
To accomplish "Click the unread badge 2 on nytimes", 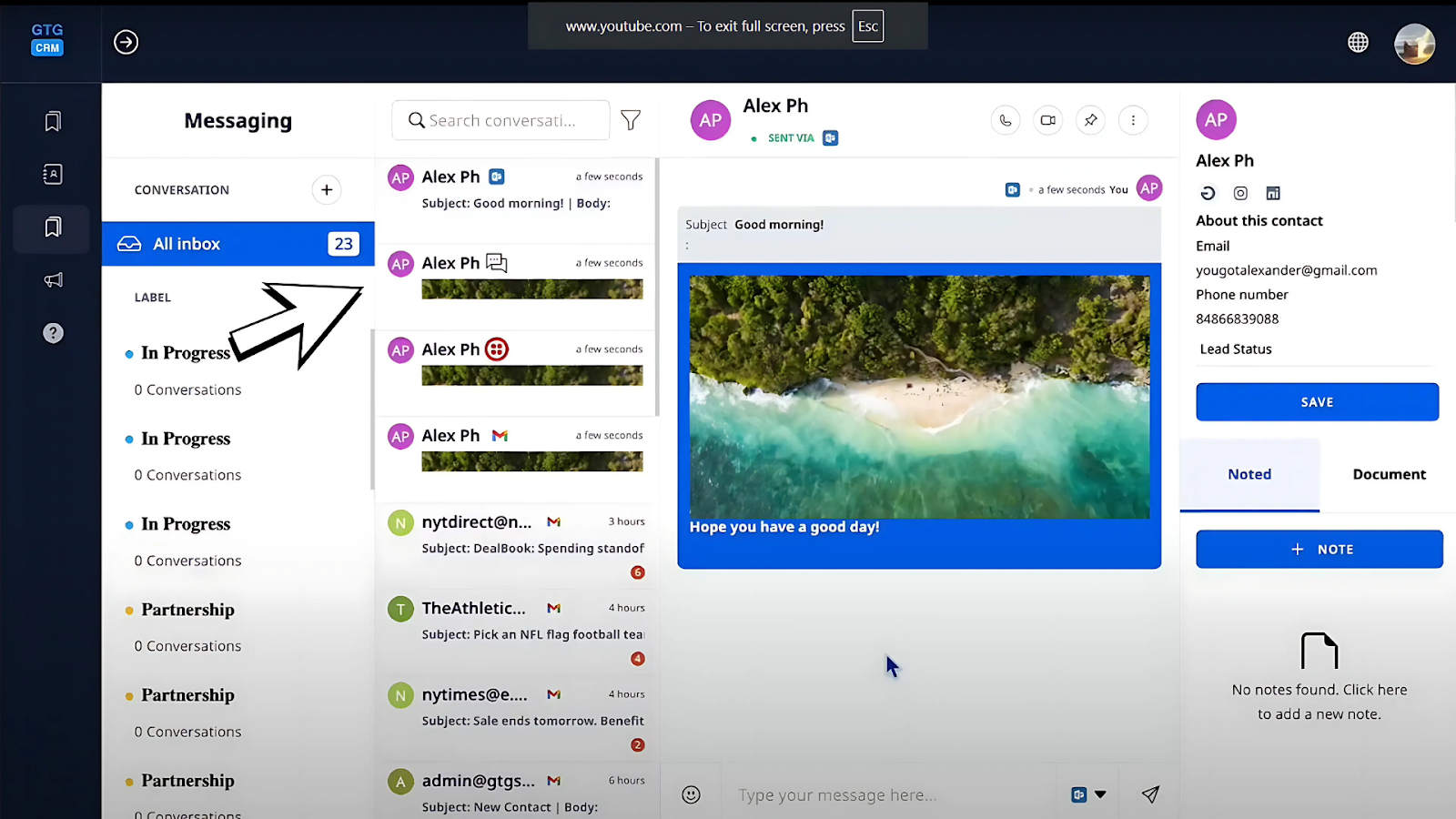I will (x=637, y=745).
